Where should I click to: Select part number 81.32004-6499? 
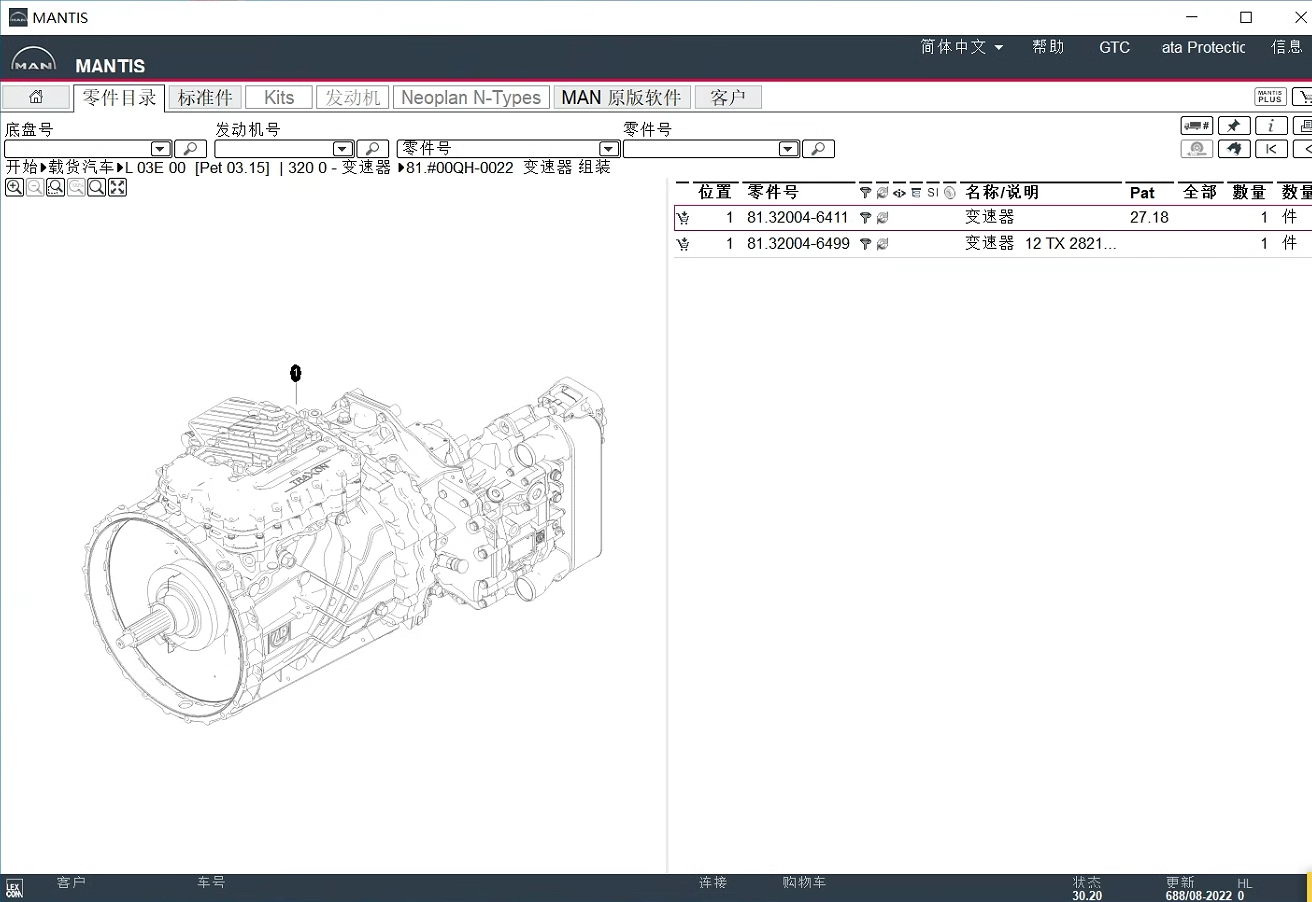pyautogui.click(x=798, y=243)
